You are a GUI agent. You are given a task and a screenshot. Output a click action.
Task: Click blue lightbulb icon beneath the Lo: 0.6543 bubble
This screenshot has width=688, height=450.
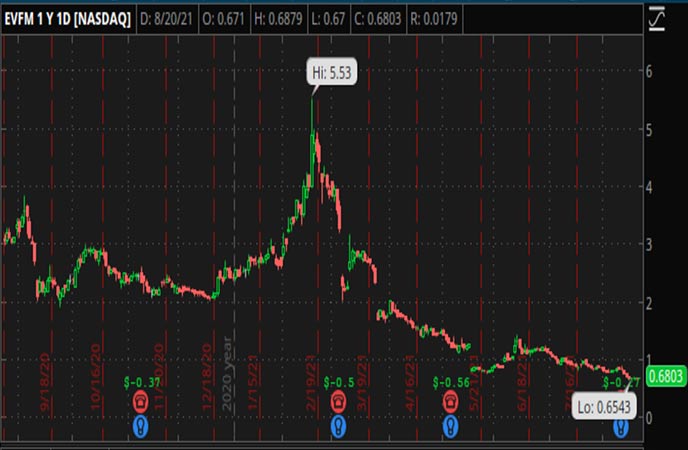[x=621, y=428]
